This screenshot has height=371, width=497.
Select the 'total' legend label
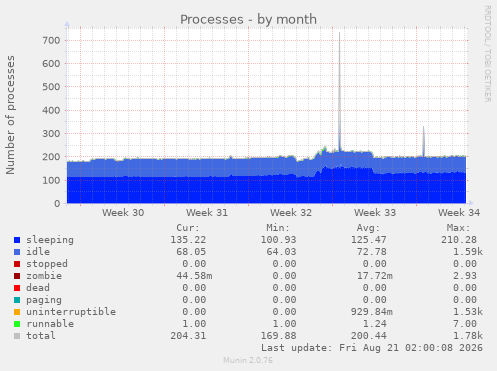tap(41, 336)
